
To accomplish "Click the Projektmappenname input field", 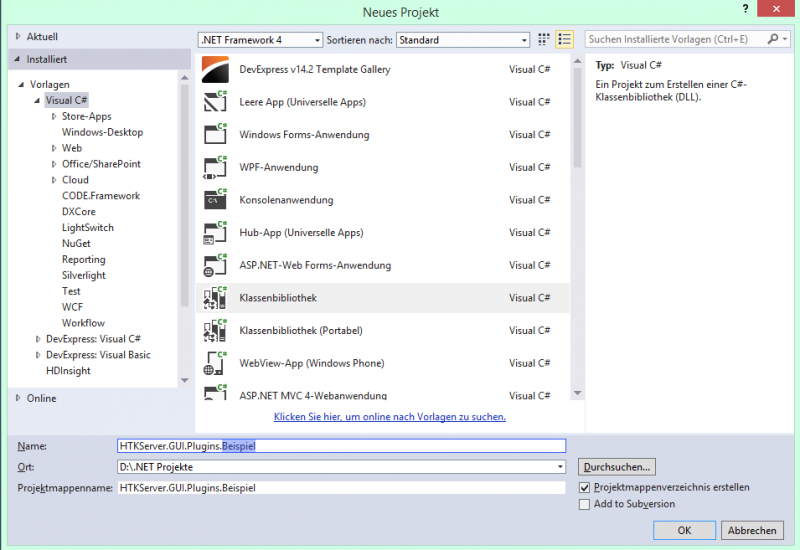I will coord(340,488).
